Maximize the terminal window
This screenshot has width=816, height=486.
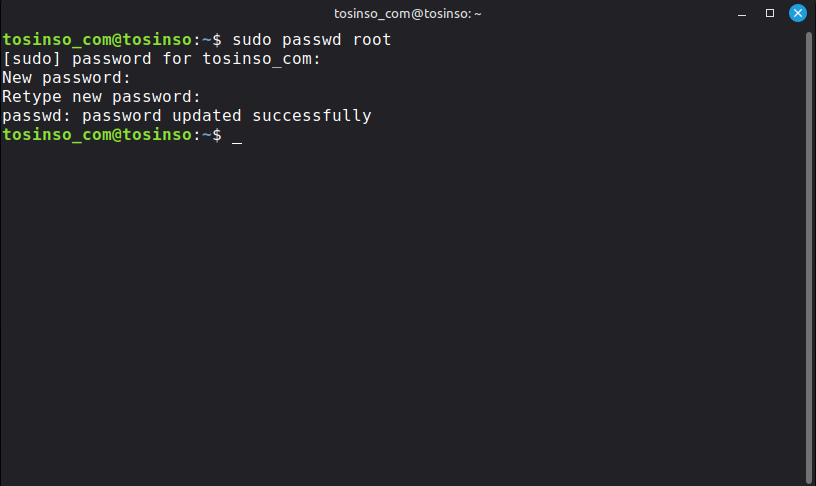coord(770,13)
